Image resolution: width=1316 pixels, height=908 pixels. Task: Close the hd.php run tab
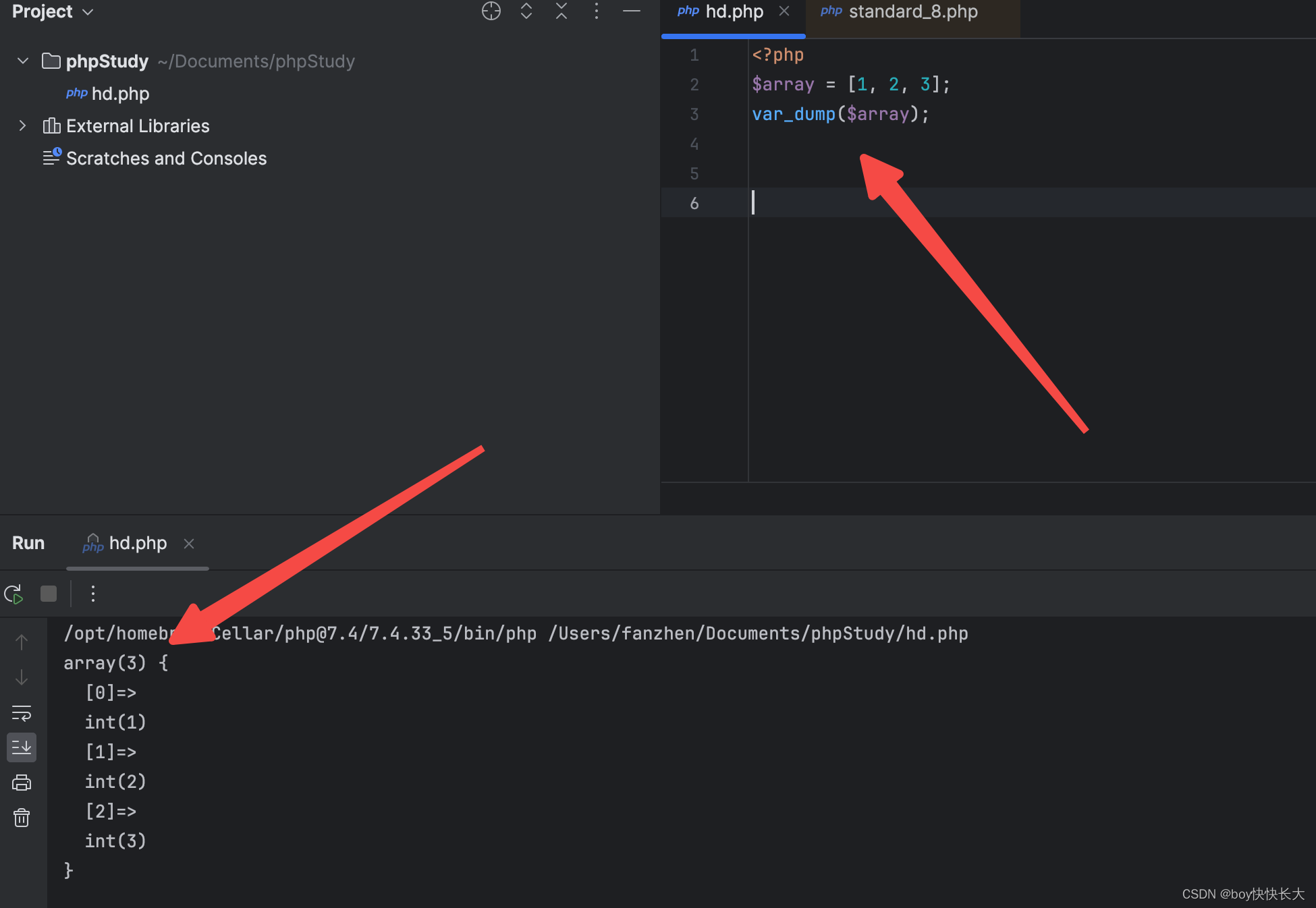(189, 544)
